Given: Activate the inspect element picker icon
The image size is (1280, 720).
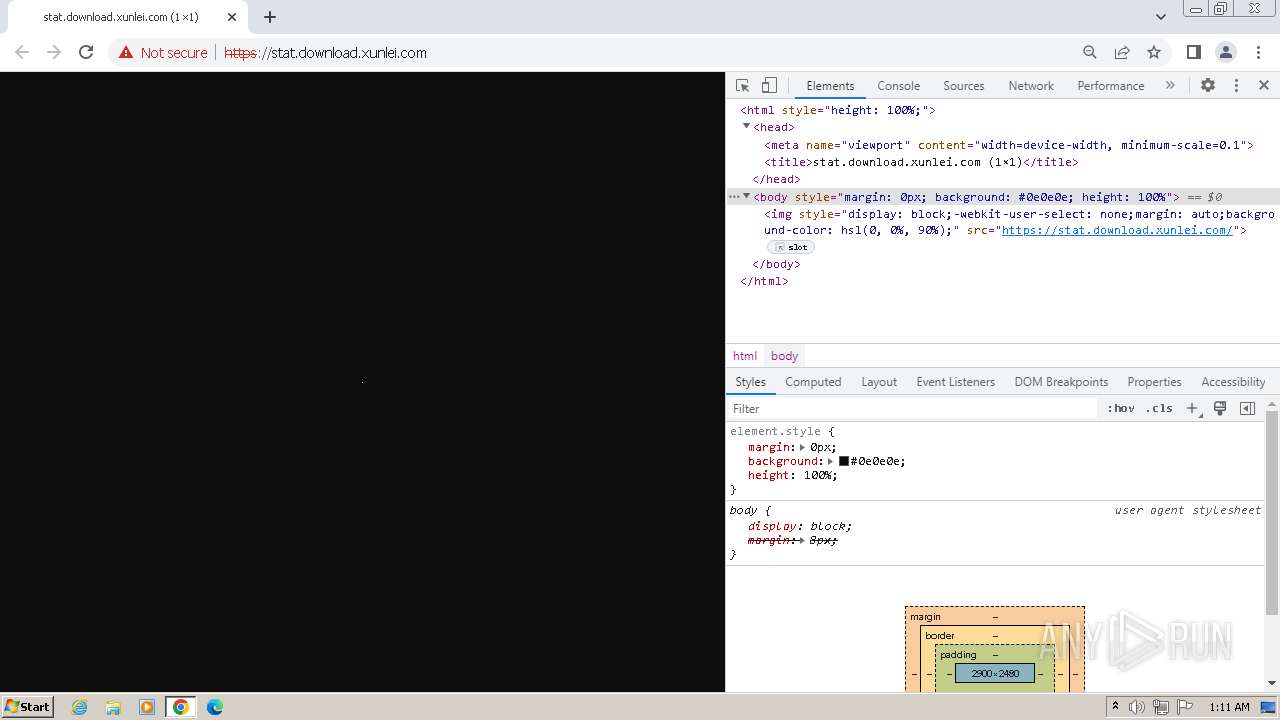Looking at the screenshot, I should [742, 86].
